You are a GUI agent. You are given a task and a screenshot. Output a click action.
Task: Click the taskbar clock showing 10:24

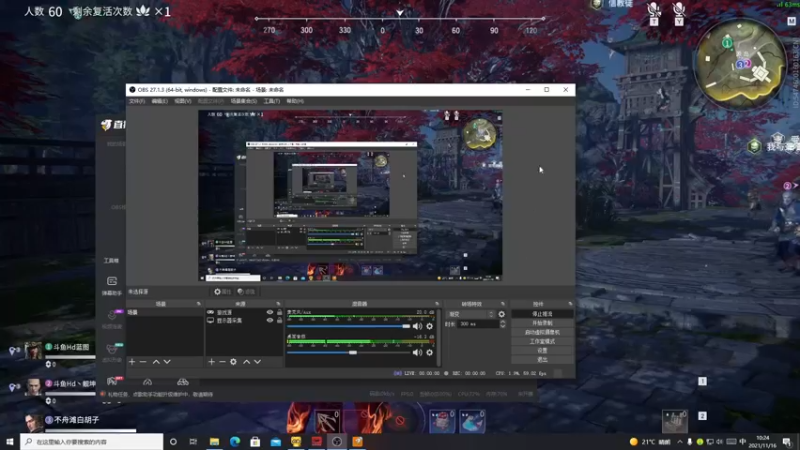tap(763, 441)
